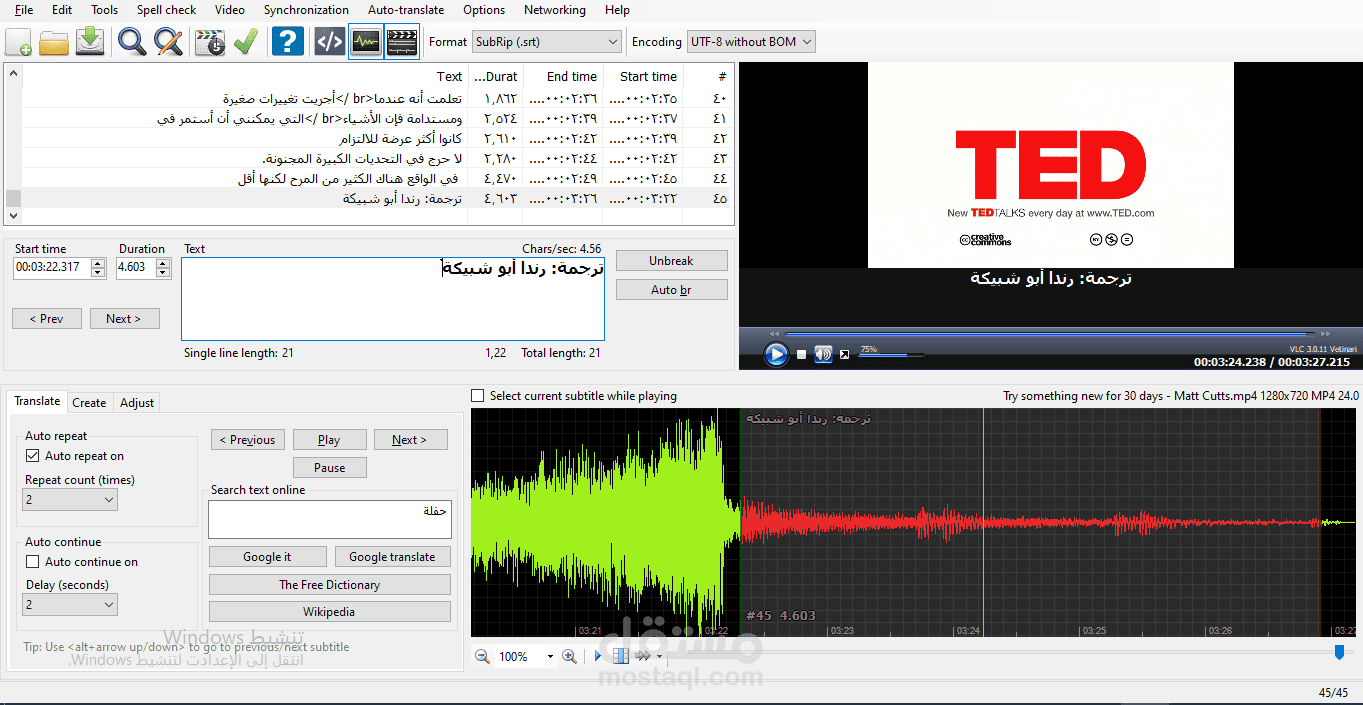Screen dimensions: 1363x705
Task: Click the Next > button under Duration
Action: [124, 319]
